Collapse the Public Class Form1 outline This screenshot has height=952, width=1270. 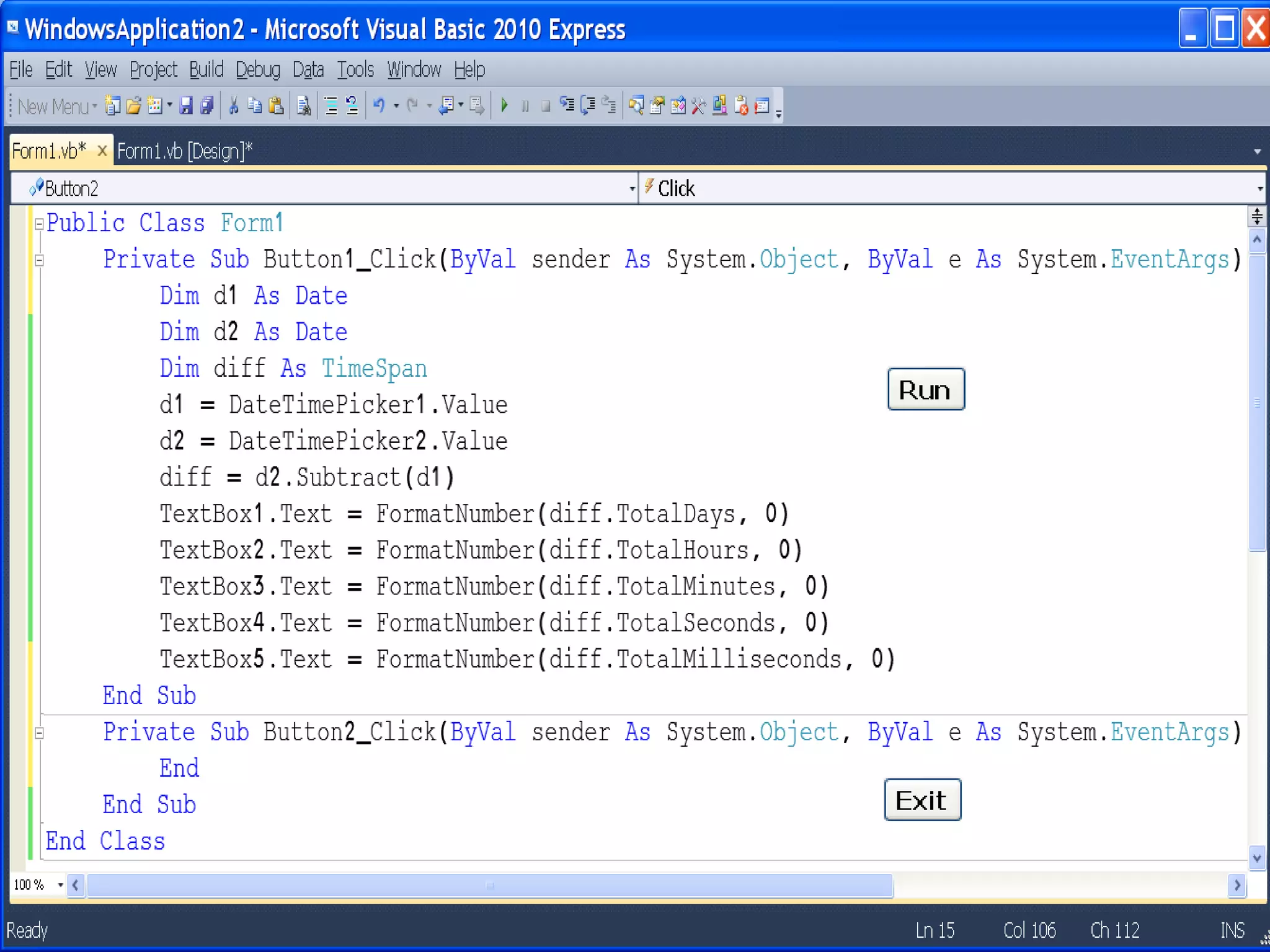[39, 224]
